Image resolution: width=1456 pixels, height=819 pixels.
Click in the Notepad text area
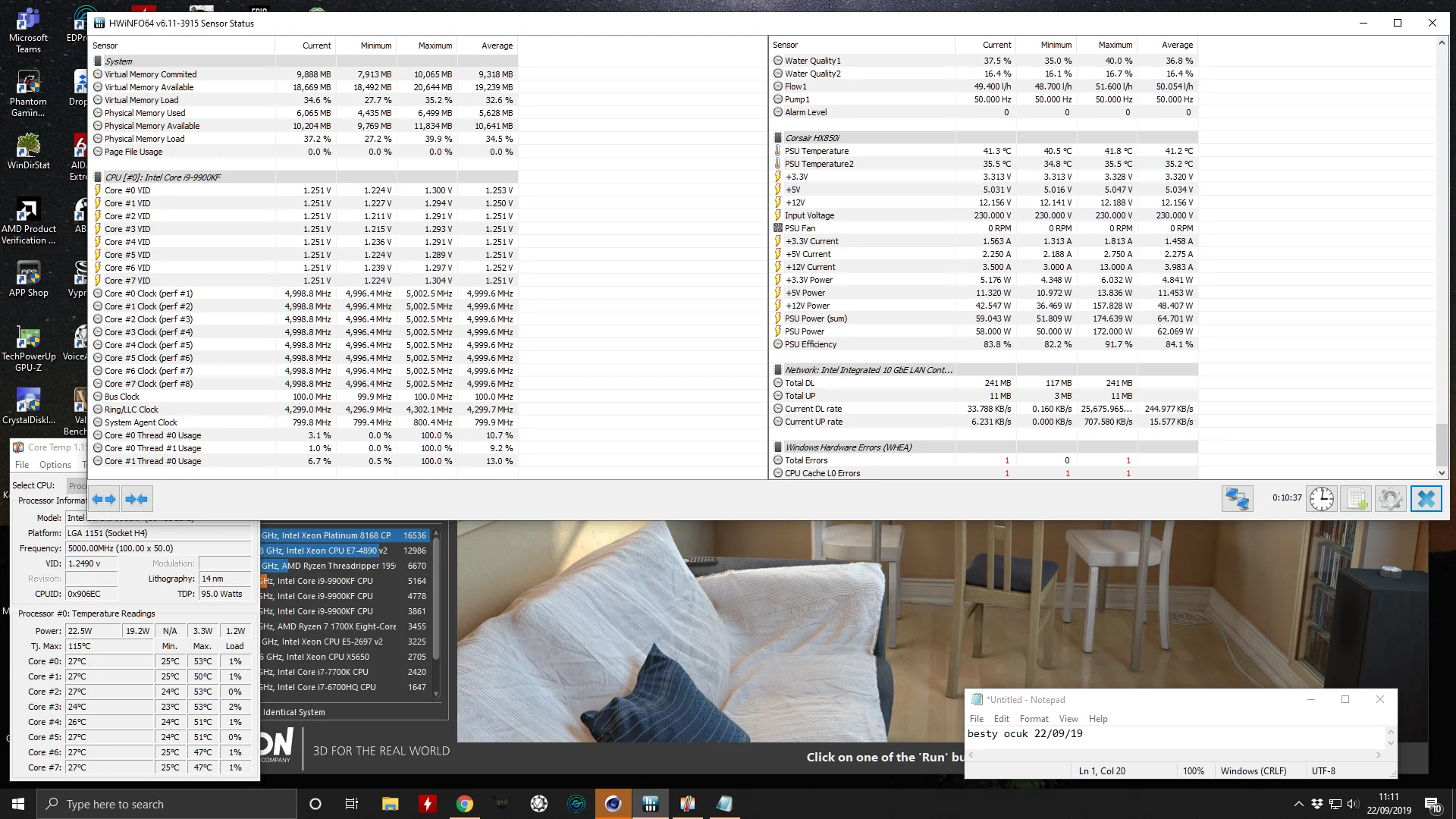tap(1175, 737)
